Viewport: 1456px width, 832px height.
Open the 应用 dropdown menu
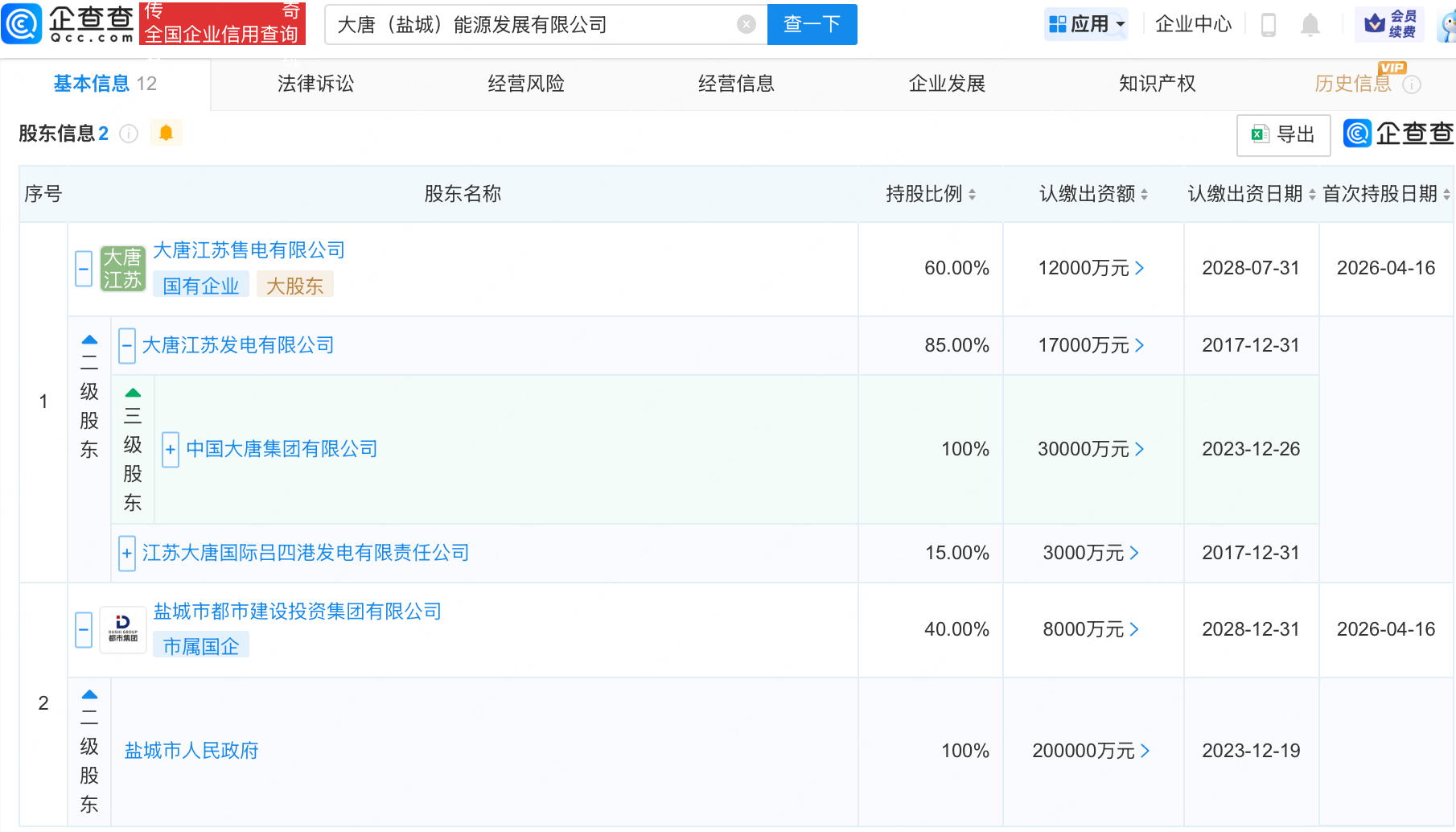click(1087, 24)
